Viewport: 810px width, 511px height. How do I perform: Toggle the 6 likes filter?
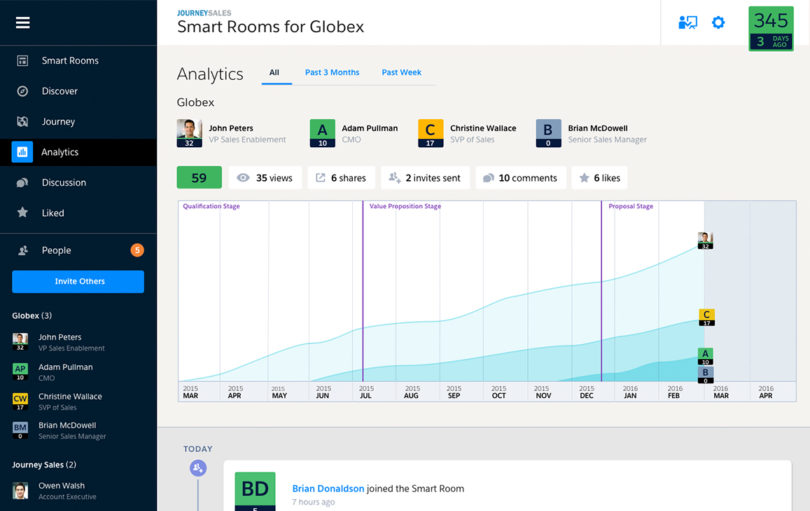click(599, 178)
